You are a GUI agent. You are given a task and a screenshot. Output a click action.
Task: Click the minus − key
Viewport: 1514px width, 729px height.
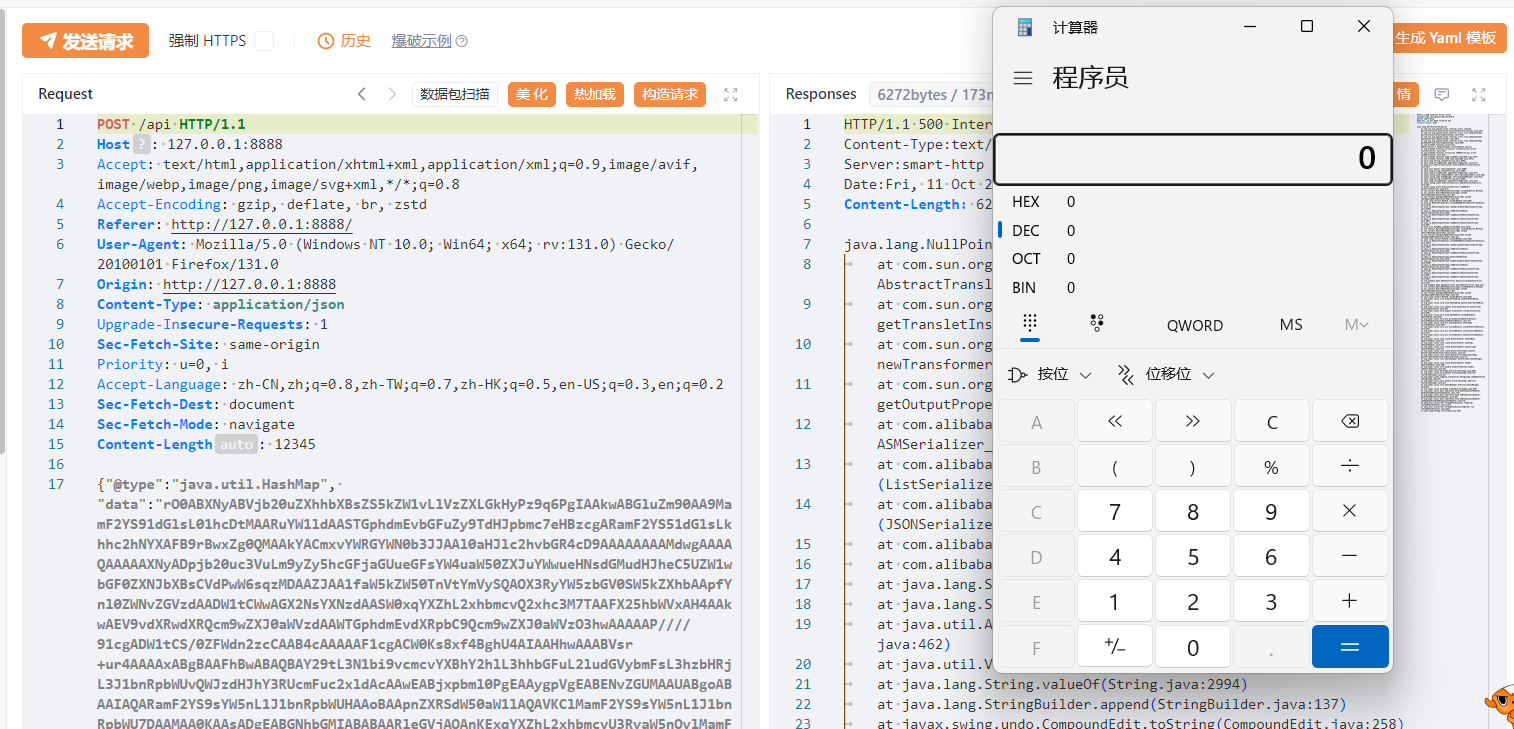pyautogui.click(x=1350, y=556)
